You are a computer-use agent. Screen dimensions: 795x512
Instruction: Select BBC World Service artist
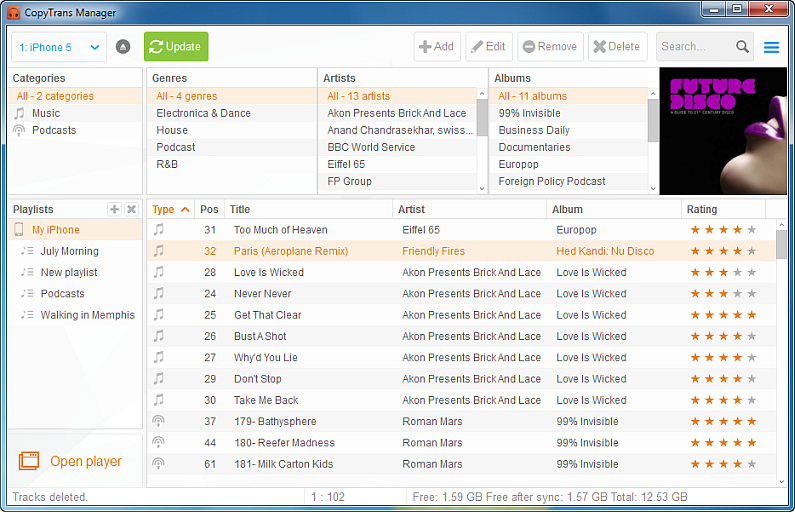[x=398, y=147]
